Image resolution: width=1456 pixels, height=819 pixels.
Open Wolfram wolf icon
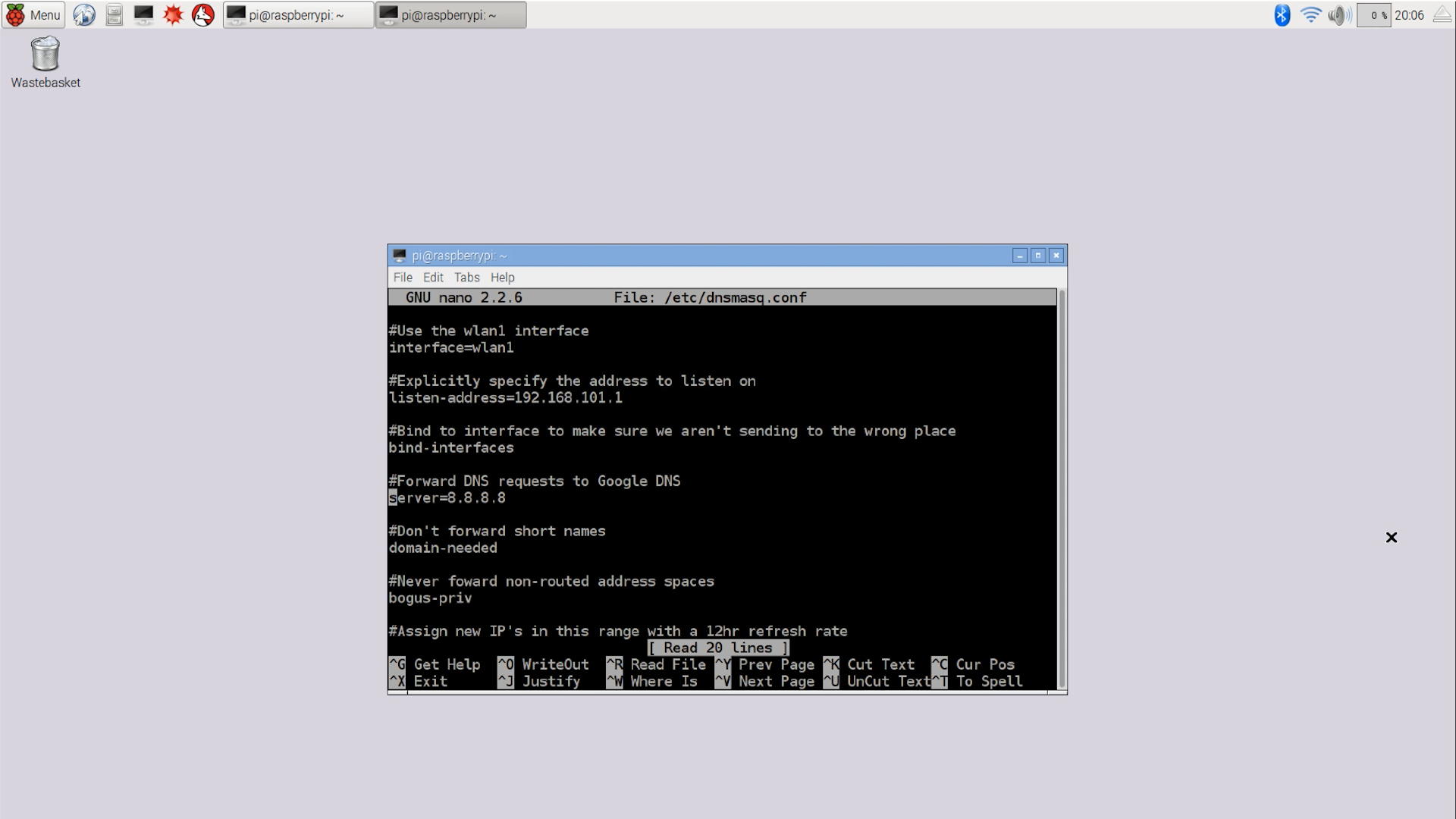[x=202, y=14]
